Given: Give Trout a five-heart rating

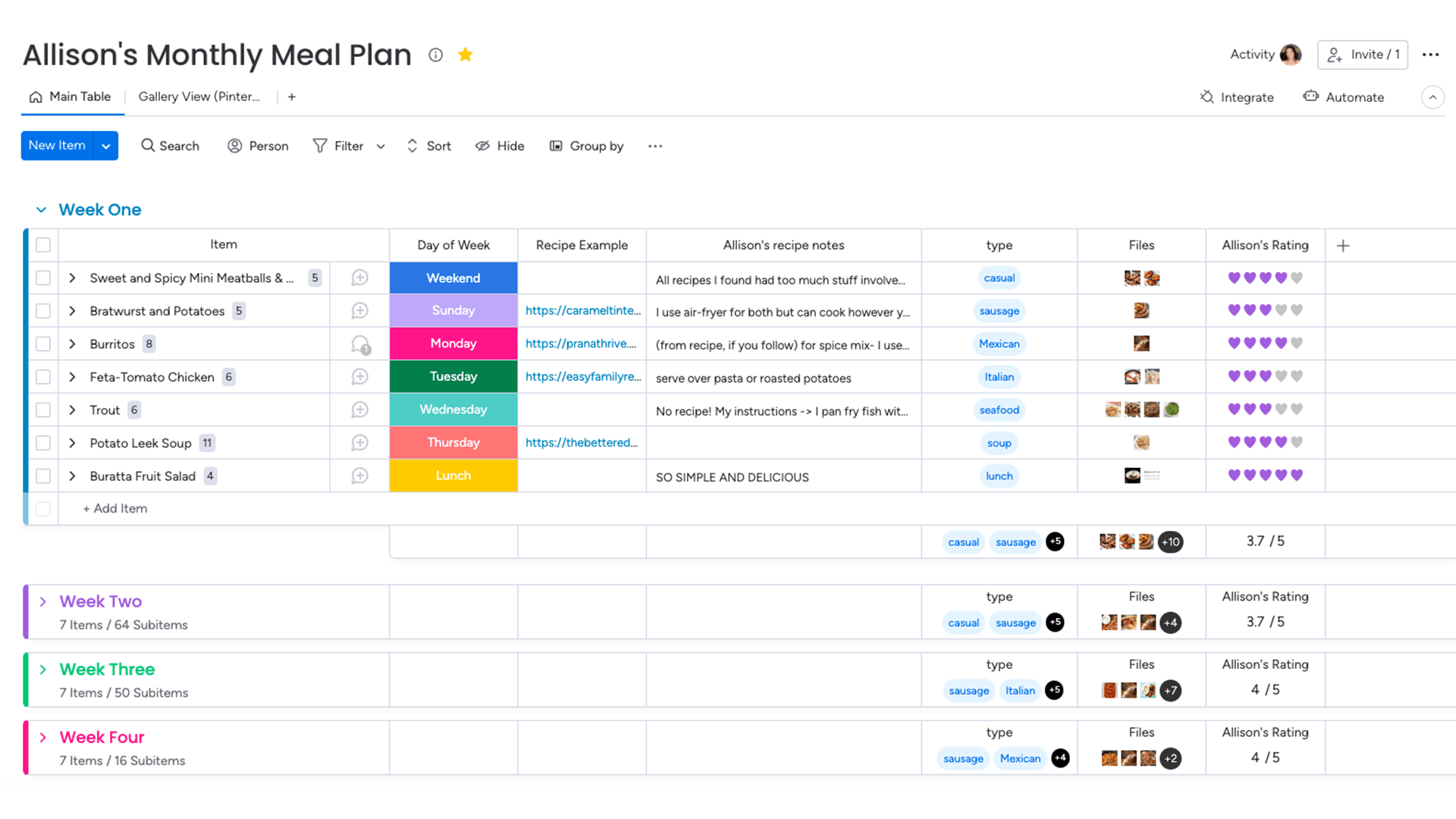Looking at the screenshot, I should tap(1298, 409).
